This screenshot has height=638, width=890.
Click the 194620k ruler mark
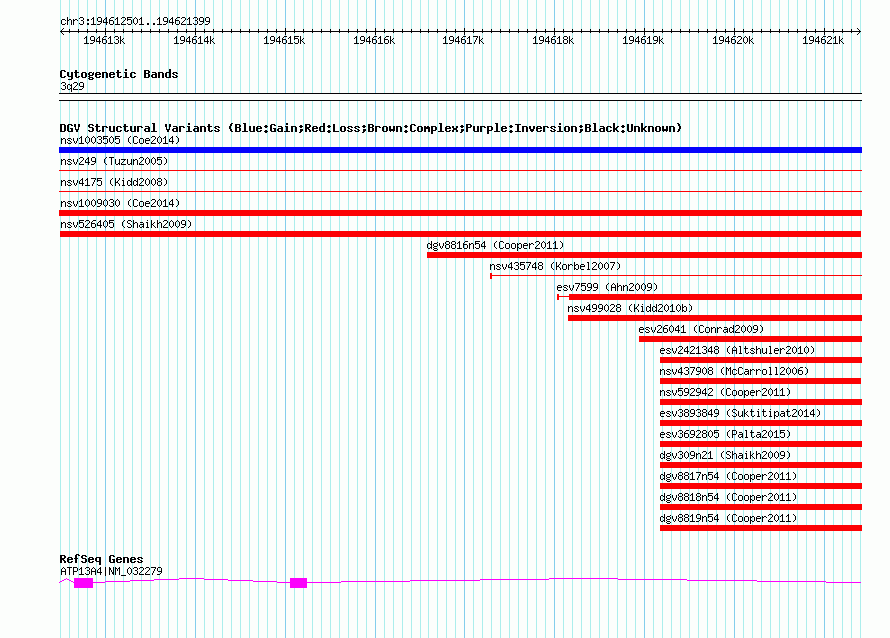tap(733, 40)
